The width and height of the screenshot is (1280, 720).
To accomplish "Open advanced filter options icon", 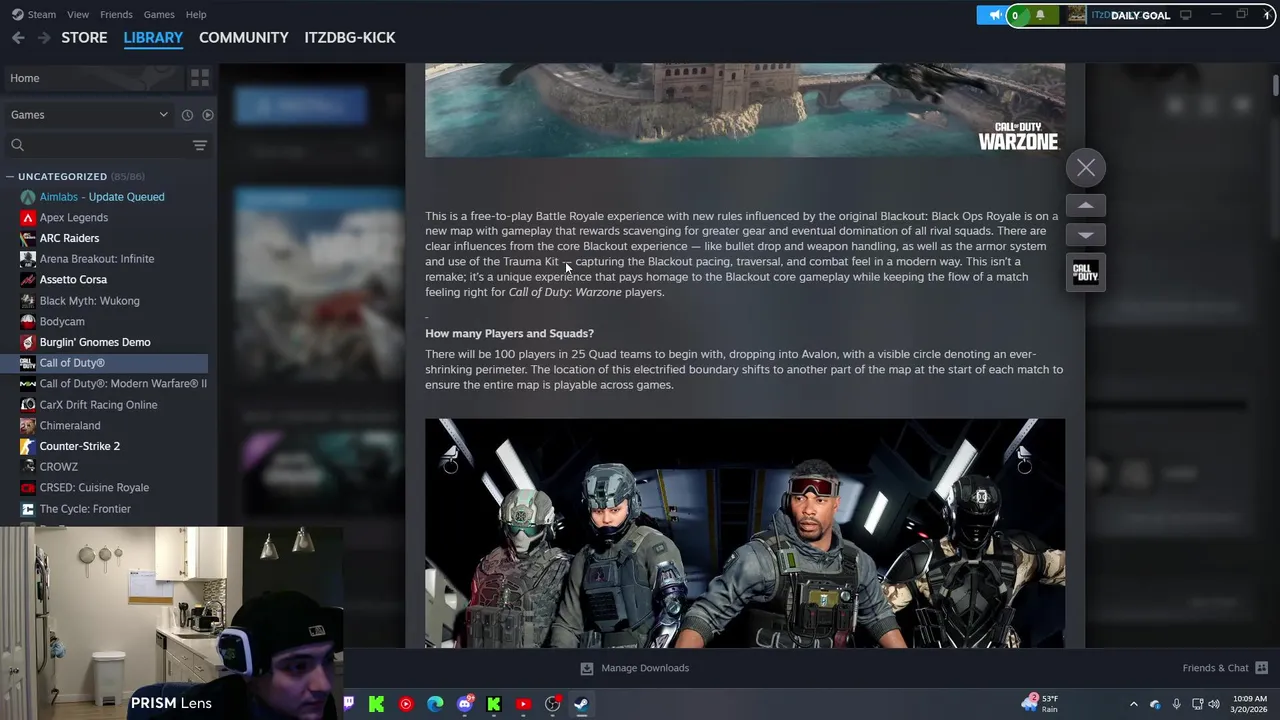I will (x=200, y=146).
